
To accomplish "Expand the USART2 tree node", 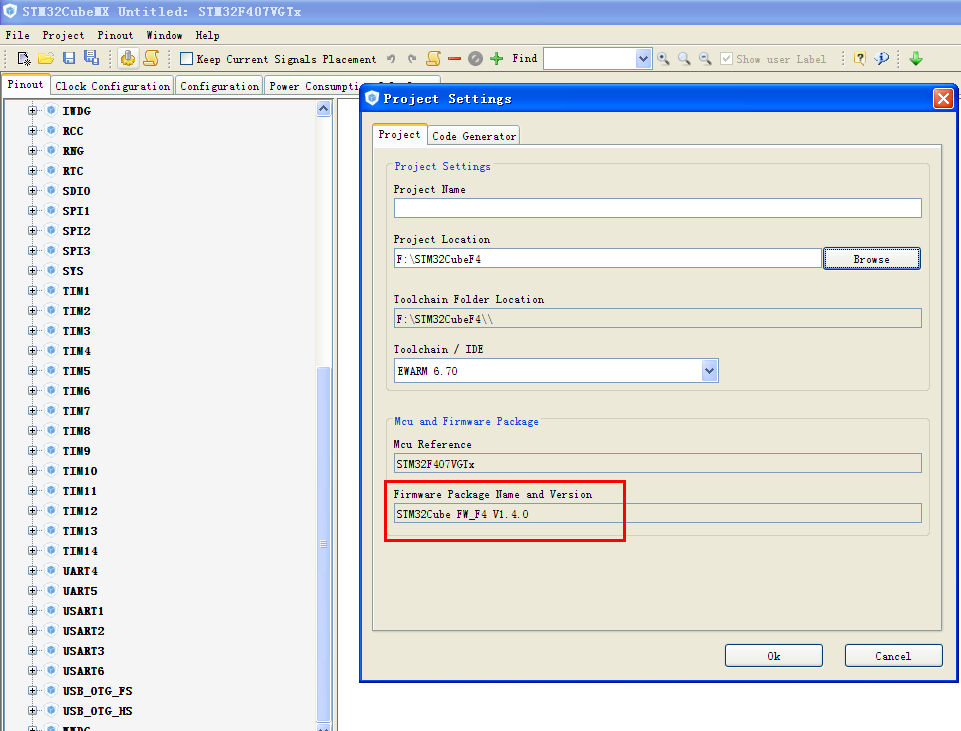I will click(32, 631).
